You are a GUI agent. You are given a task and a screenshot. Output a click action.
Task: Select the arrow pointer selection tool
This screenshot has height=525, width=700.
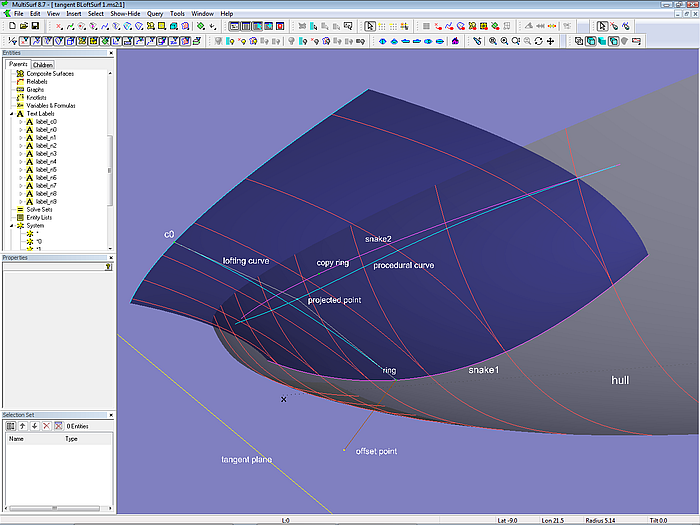[370, 26]
